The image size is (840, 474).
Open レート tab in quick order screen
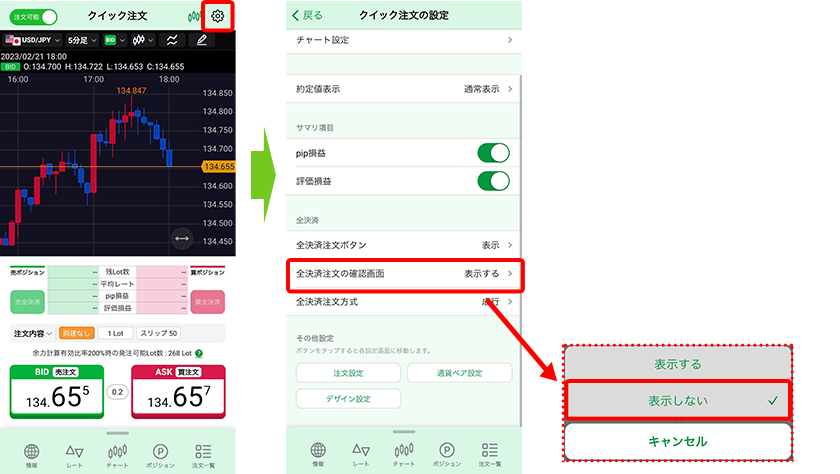click(x=74, y=456)
